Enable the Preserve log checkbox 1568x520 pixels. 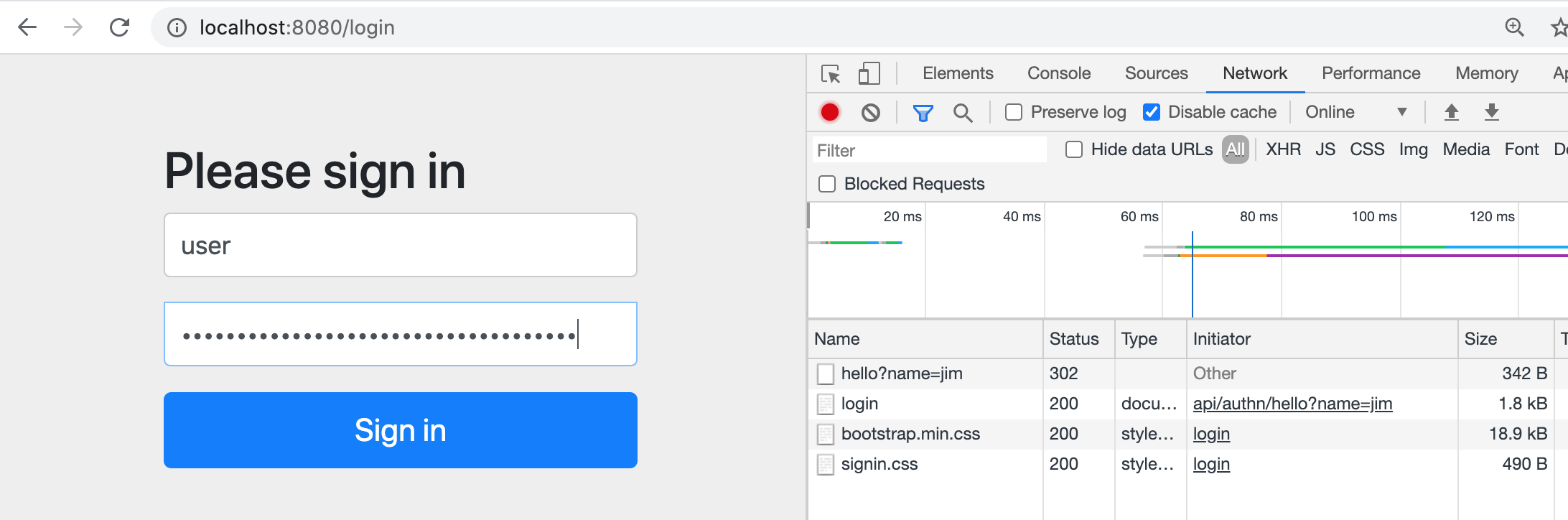tap(1014, 112)
